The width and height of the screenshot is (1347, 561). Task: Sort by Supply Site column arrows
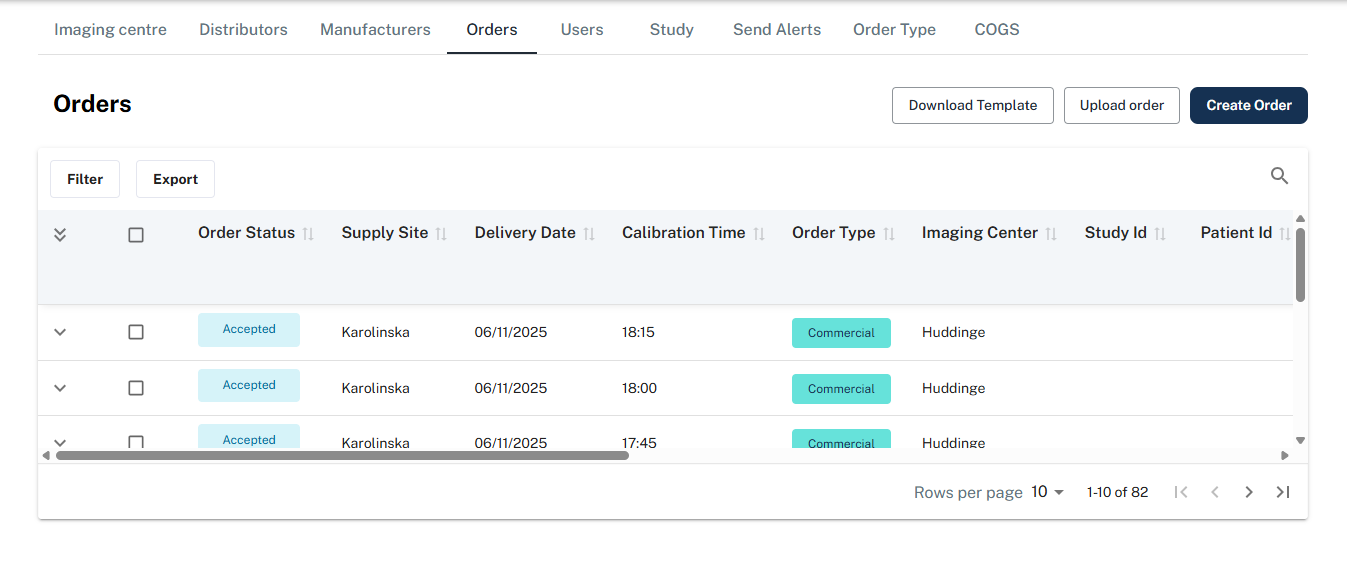point(441,234)
